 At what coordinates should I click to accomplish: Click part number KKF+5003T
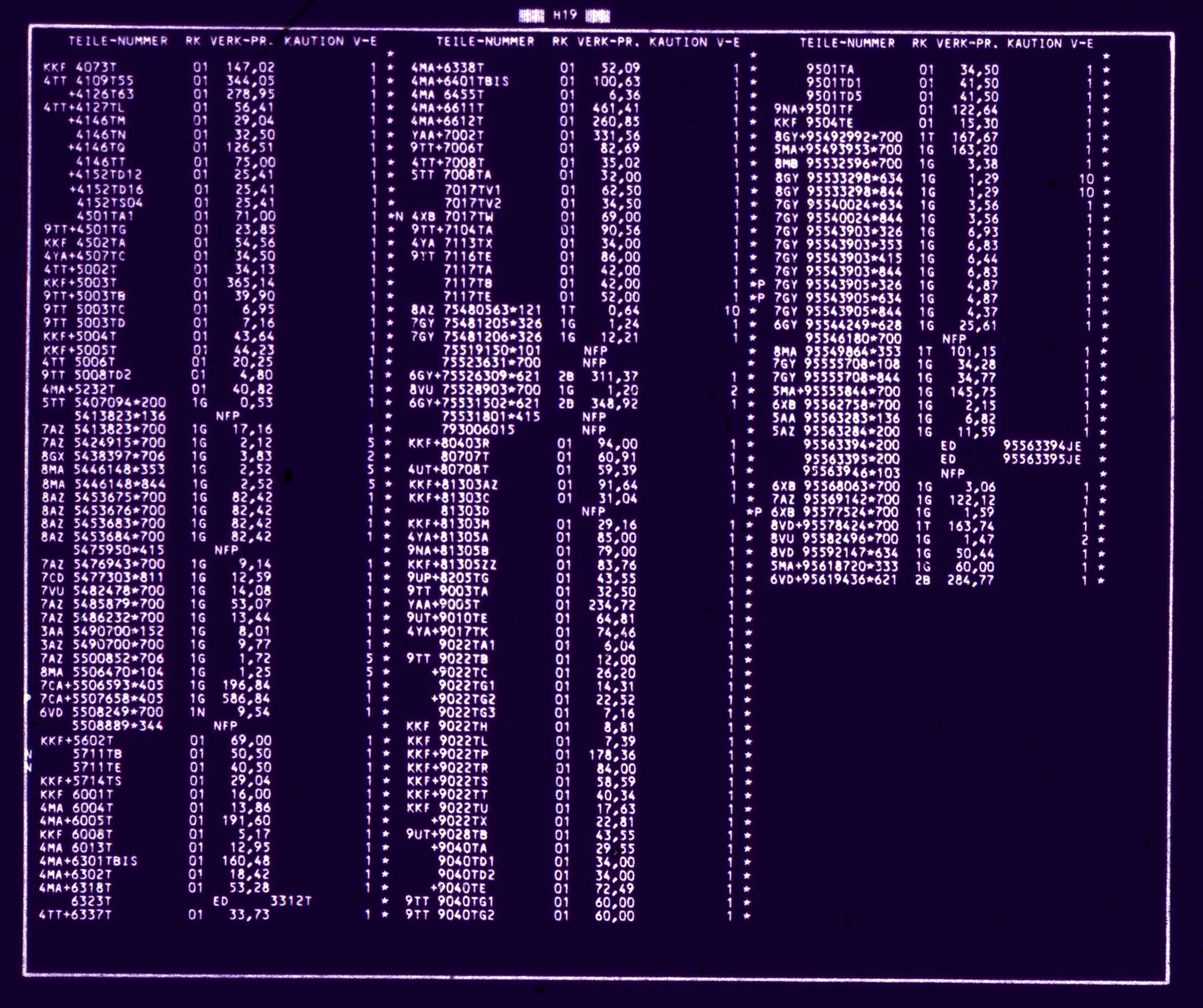80,283
